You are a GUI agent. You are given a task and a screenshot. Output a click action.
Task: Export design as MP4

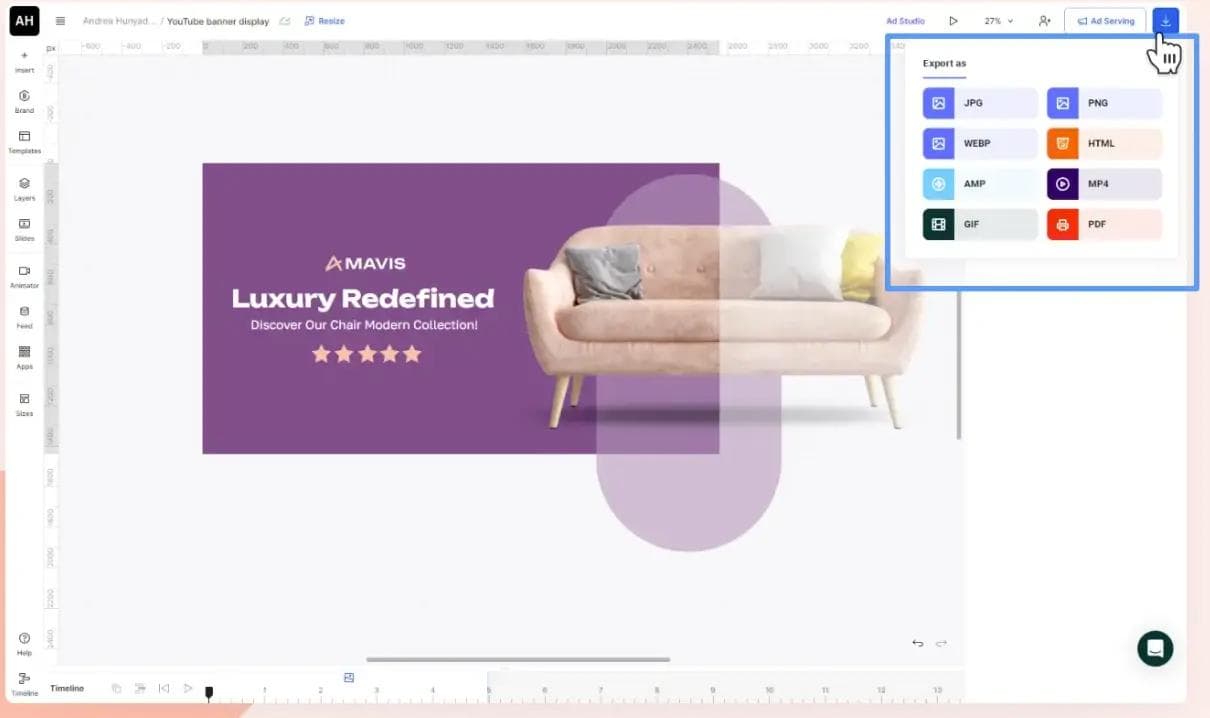[x=1104, y=184]
